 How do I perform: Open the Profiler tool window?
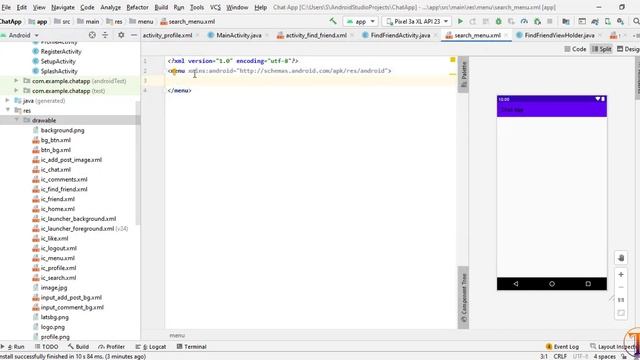pos(111,347)
